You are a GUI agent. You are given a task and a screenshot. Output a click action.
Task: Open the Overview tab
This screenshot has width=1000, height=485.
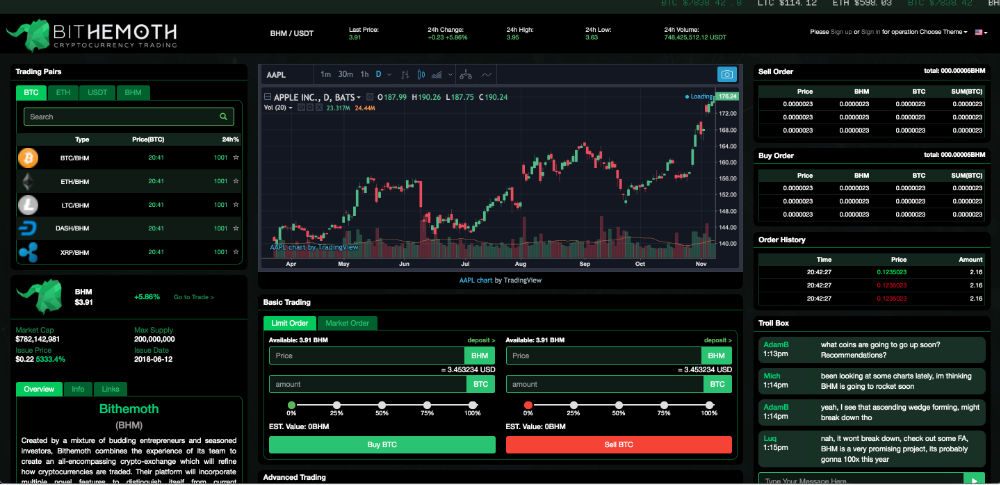point(39,389)
